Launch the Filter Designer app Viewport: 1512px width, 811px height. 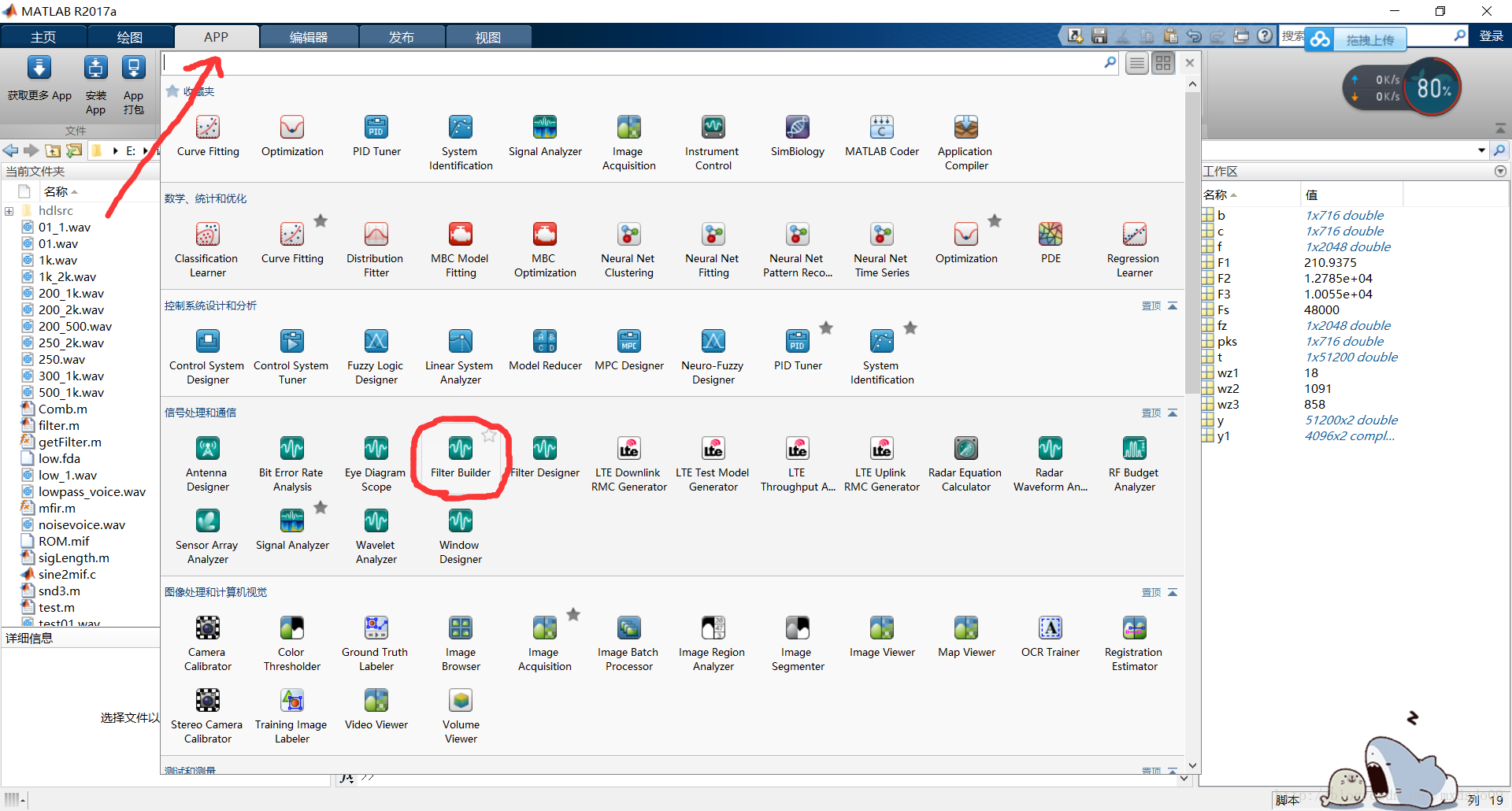click(x=545, y=457)
